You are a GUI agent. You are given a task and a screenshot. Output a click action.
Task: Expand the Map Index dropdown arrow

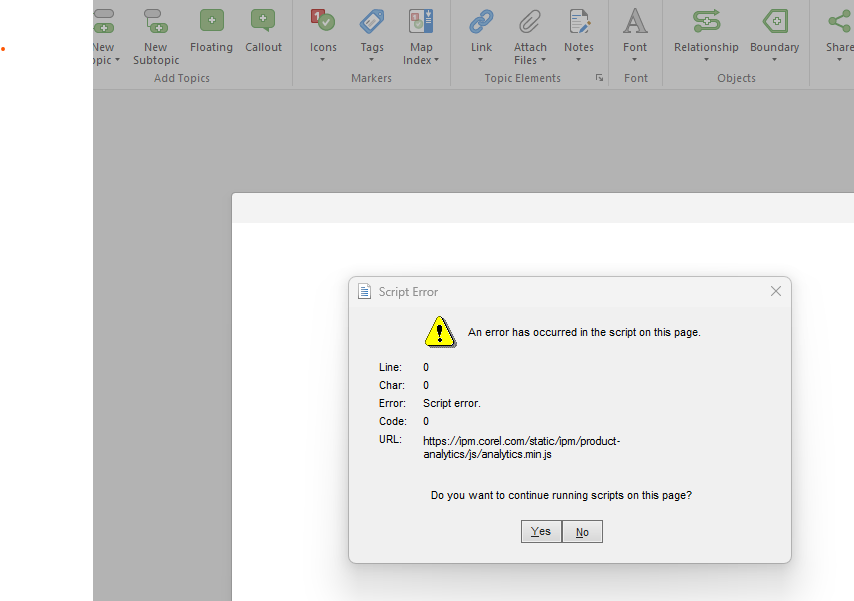(437, 61)
